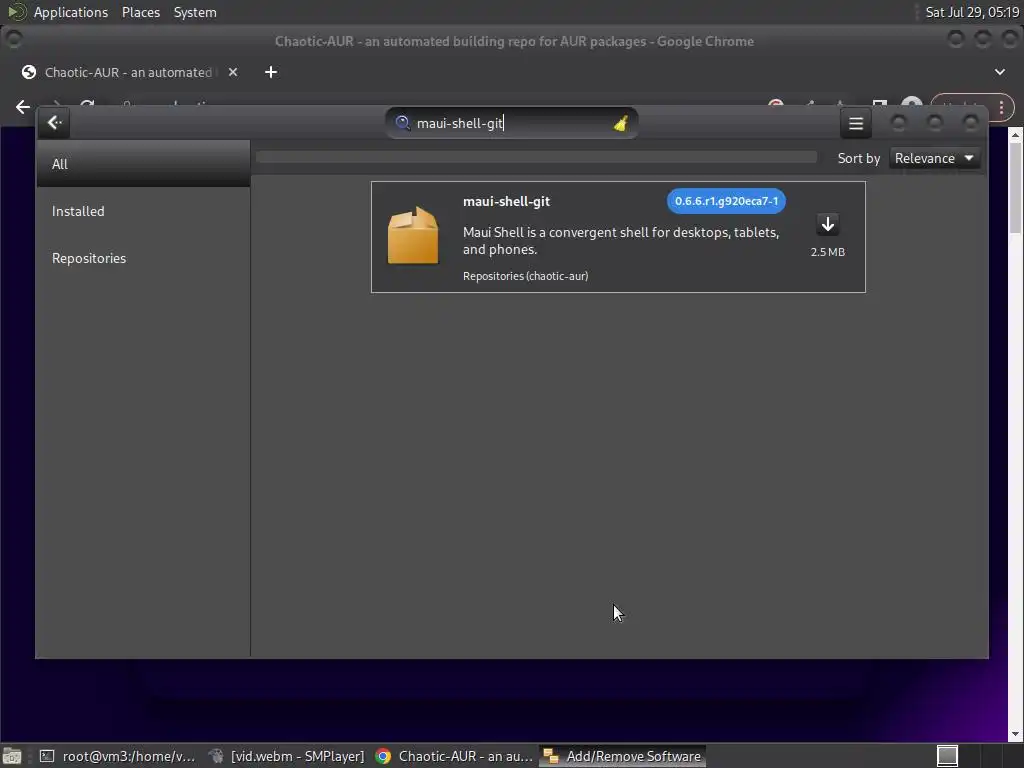Screen dimensions: 1024x768
Task: Switch to Chaotic-AUR Chrome taskbar entry
Action: click(455, 756)
